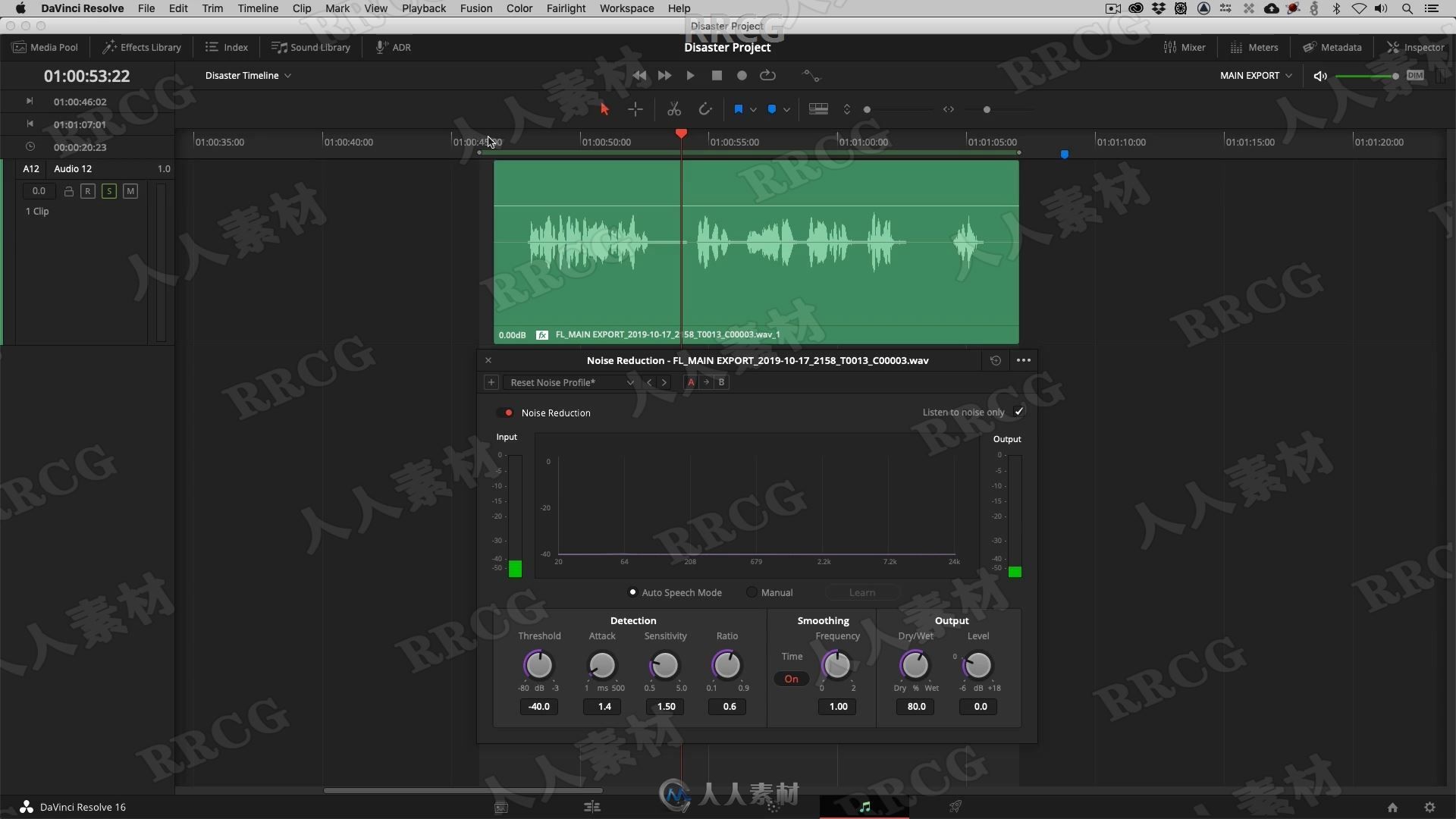
Task: Open the Playback menu
Action: pos(424,8)
